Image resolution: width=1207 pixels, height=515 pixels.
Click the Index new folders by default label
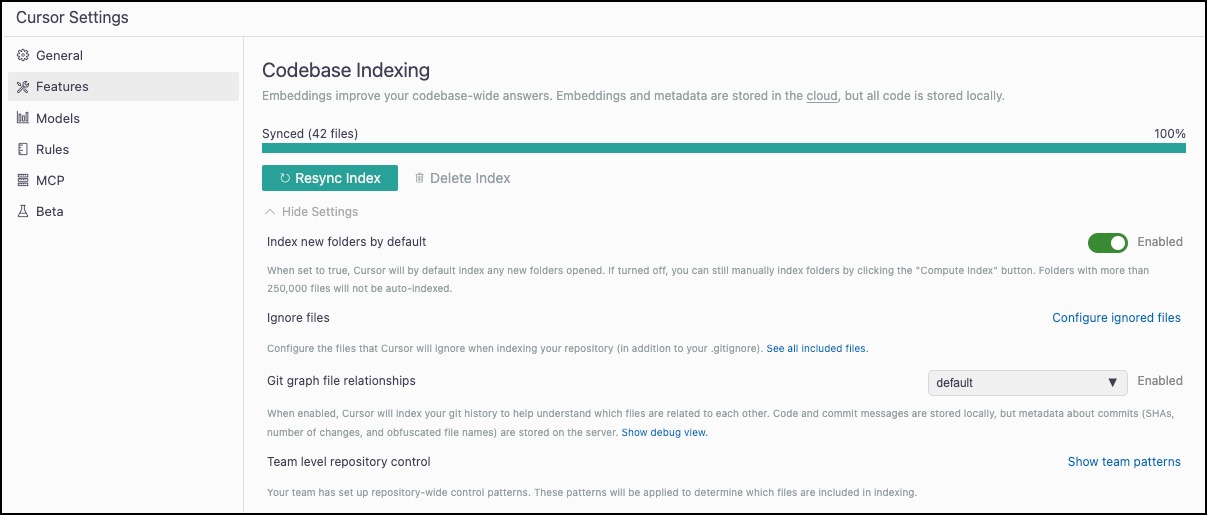[347, 242]
